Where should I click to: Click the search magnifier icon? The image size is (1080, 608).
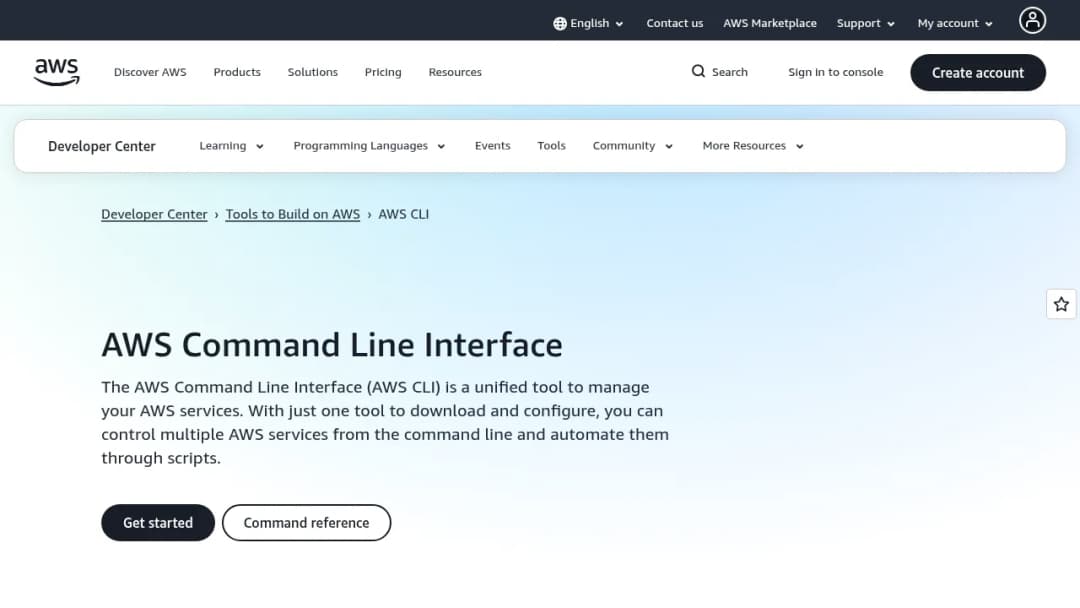pyautogui.click(x=698, y=72)
